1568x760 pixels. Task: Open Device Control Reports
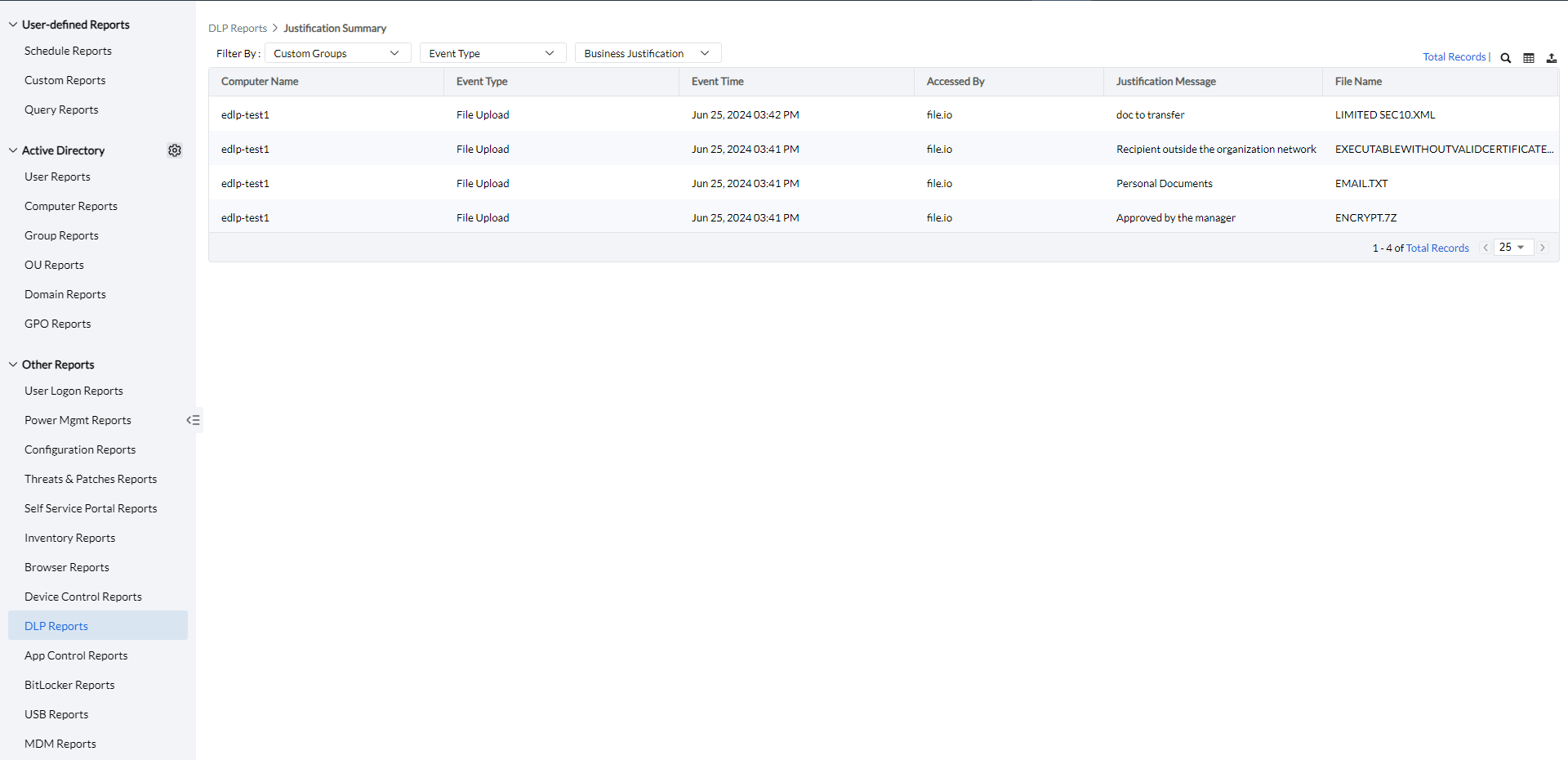pyautogui.click(x=83, y=597)
